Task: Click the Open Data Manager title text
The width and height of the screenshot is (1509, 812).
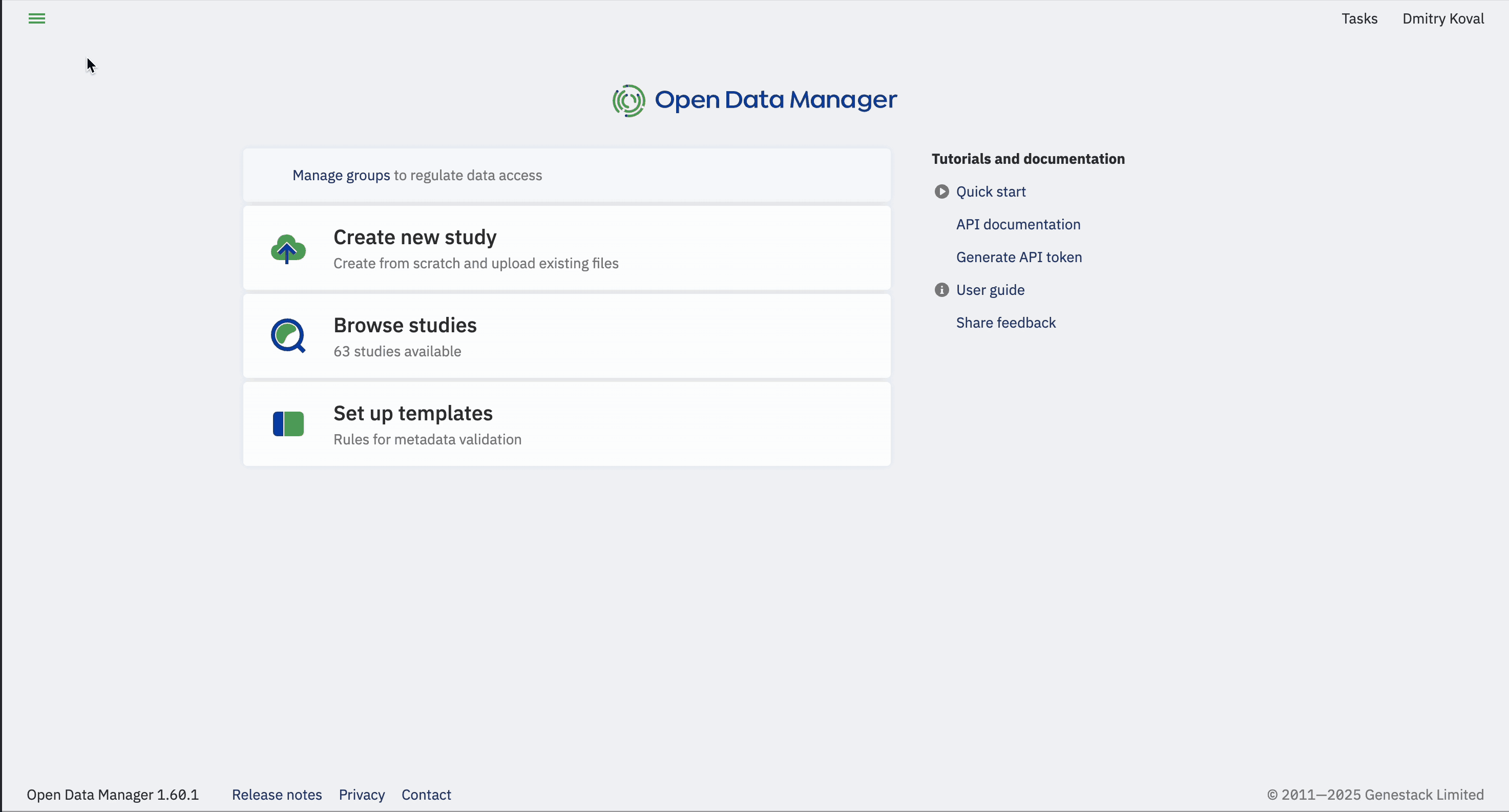Action: click(776, 100)
